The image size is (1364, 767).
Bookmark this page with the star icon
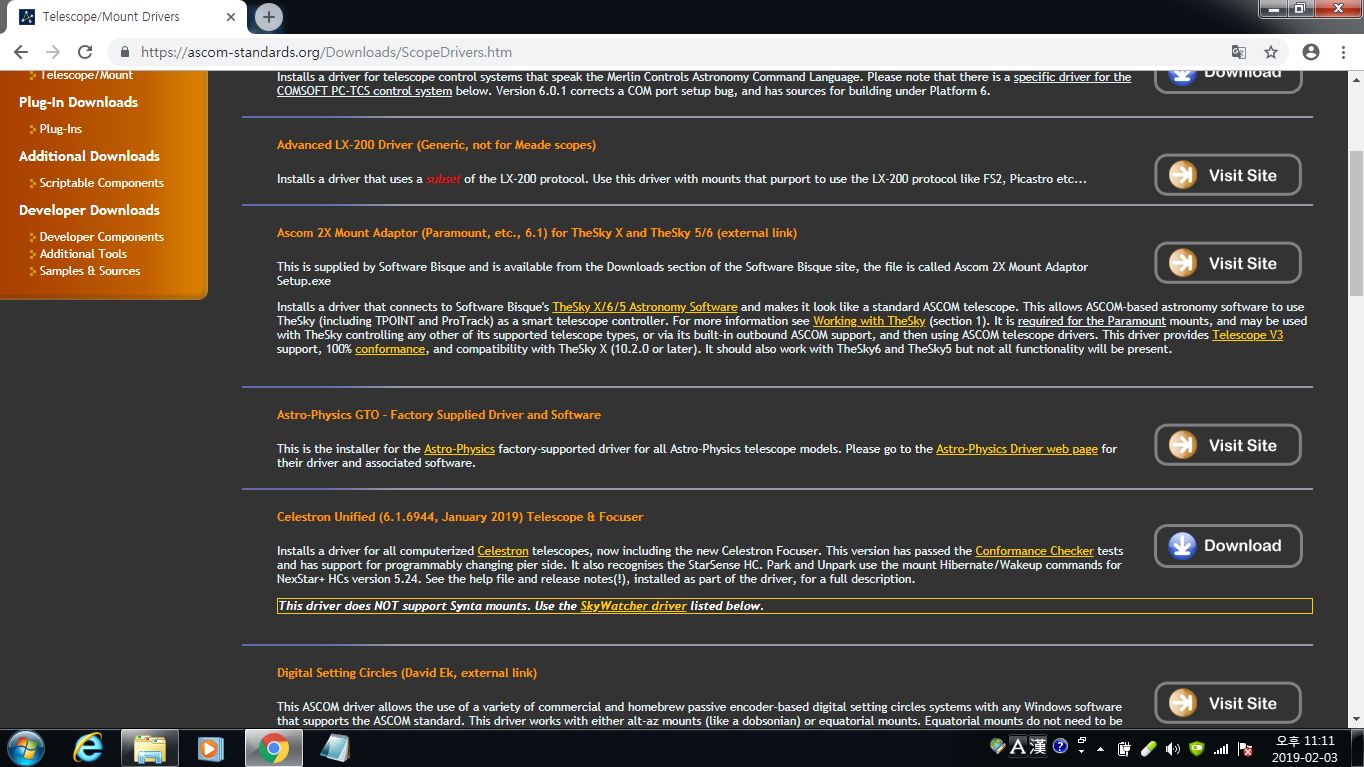[x=1271, y=52]
